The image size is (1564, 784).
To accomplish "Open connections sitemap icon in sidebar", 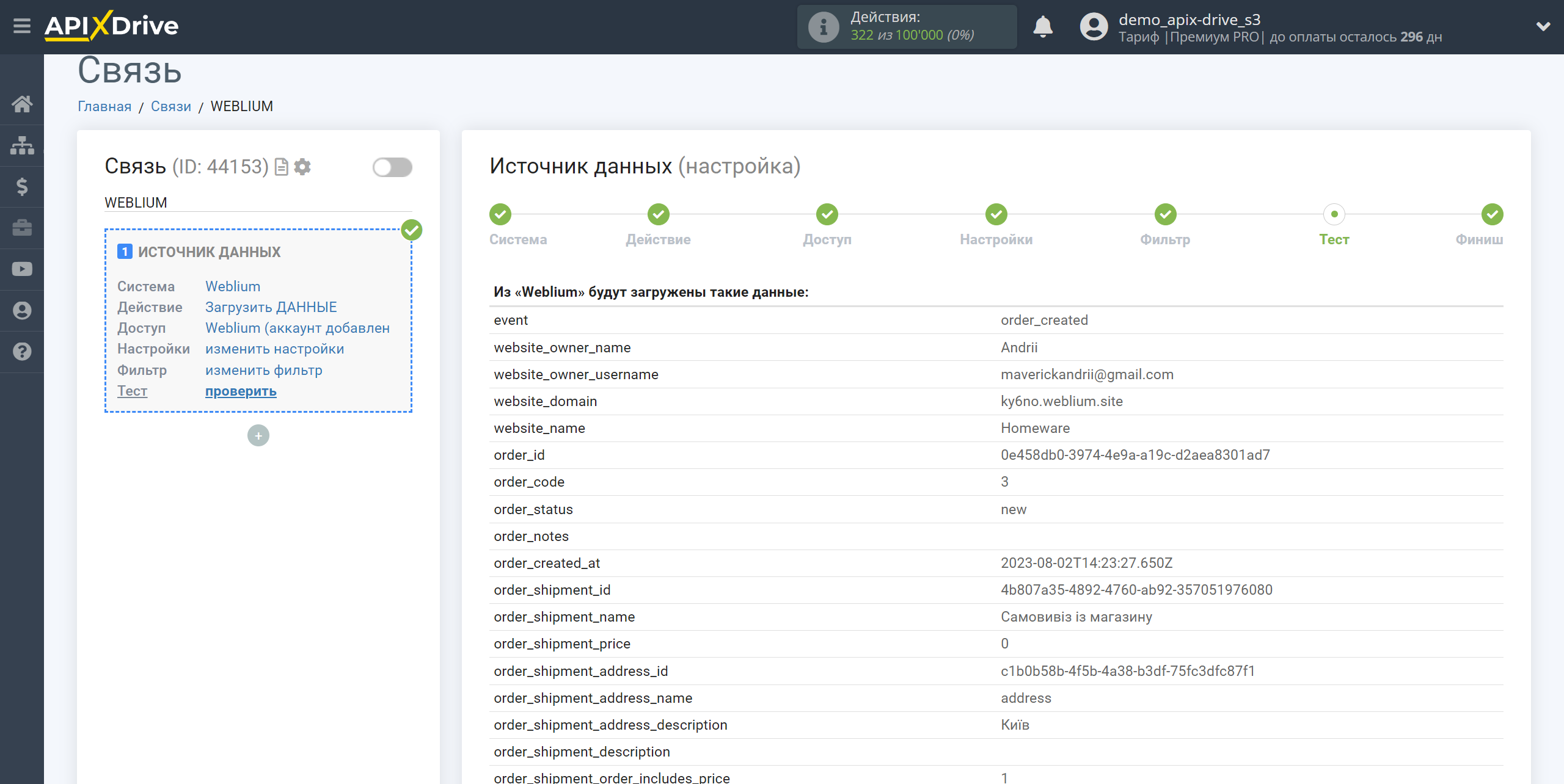I will click(22, 145).
